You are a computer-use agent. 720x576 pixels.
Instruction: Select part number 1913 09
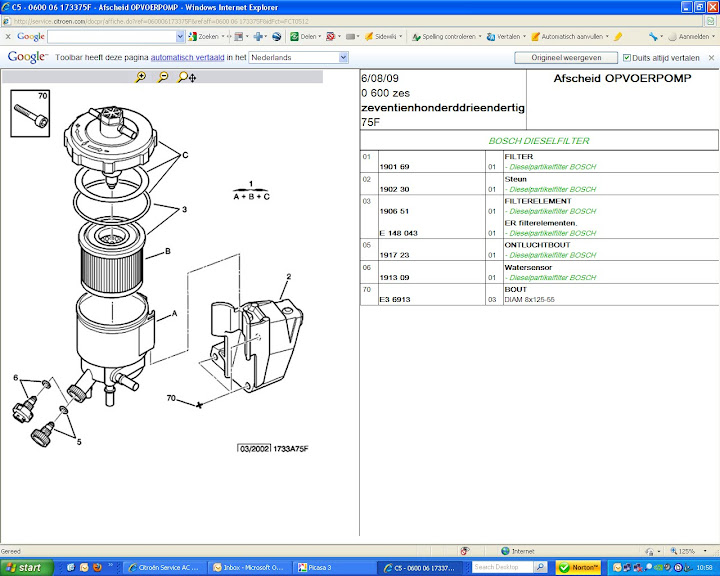point(394,277)
